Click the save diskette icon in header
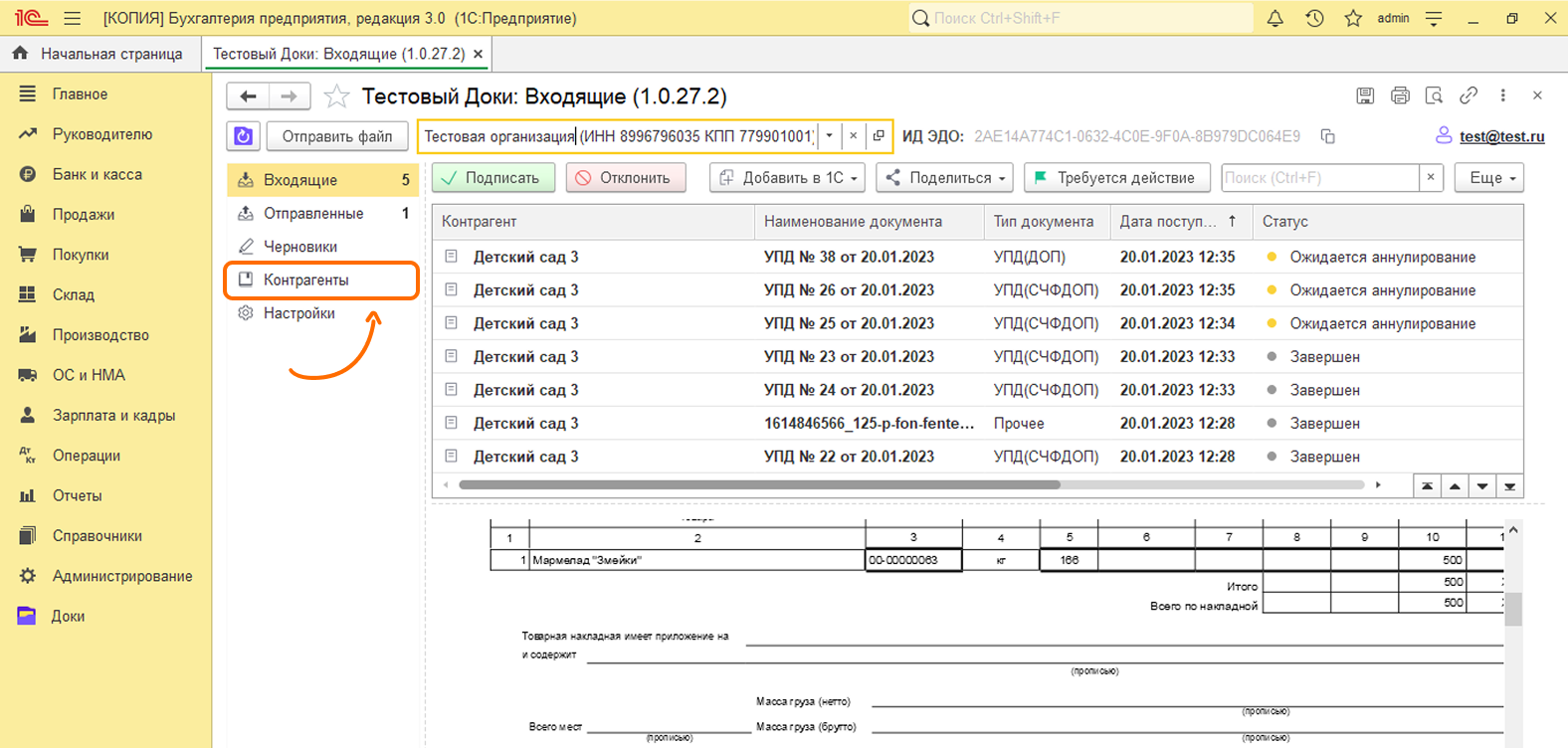1568x748 pixels. point(1365,95)
